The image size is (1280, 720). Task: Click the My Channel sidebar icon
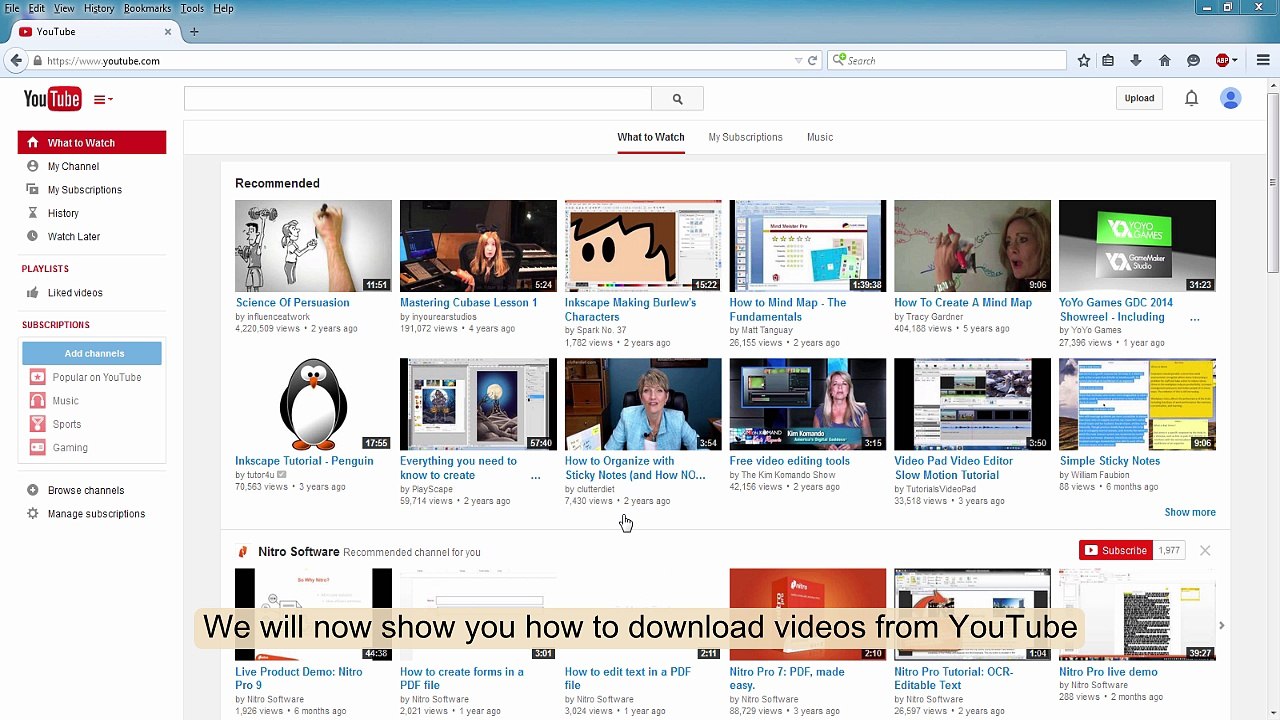pos(33,166)
